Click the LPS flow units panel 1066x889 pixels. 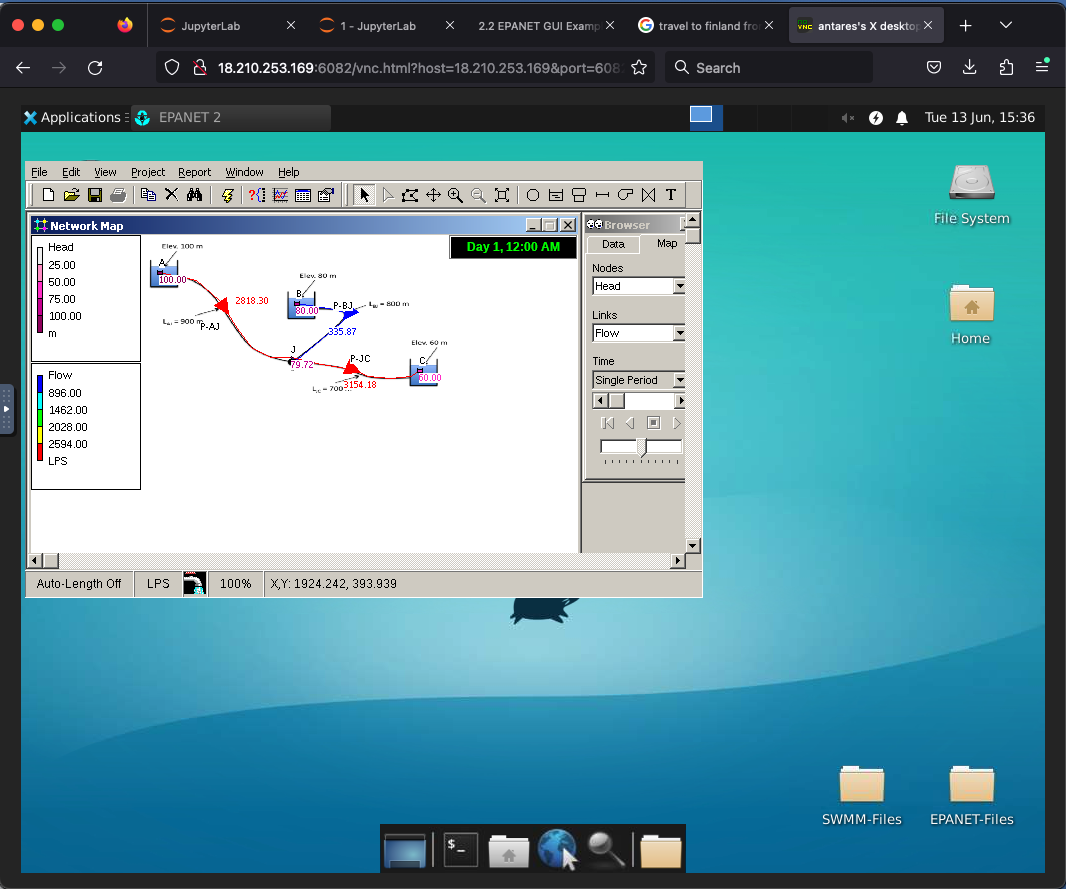[x=158, y=584]
